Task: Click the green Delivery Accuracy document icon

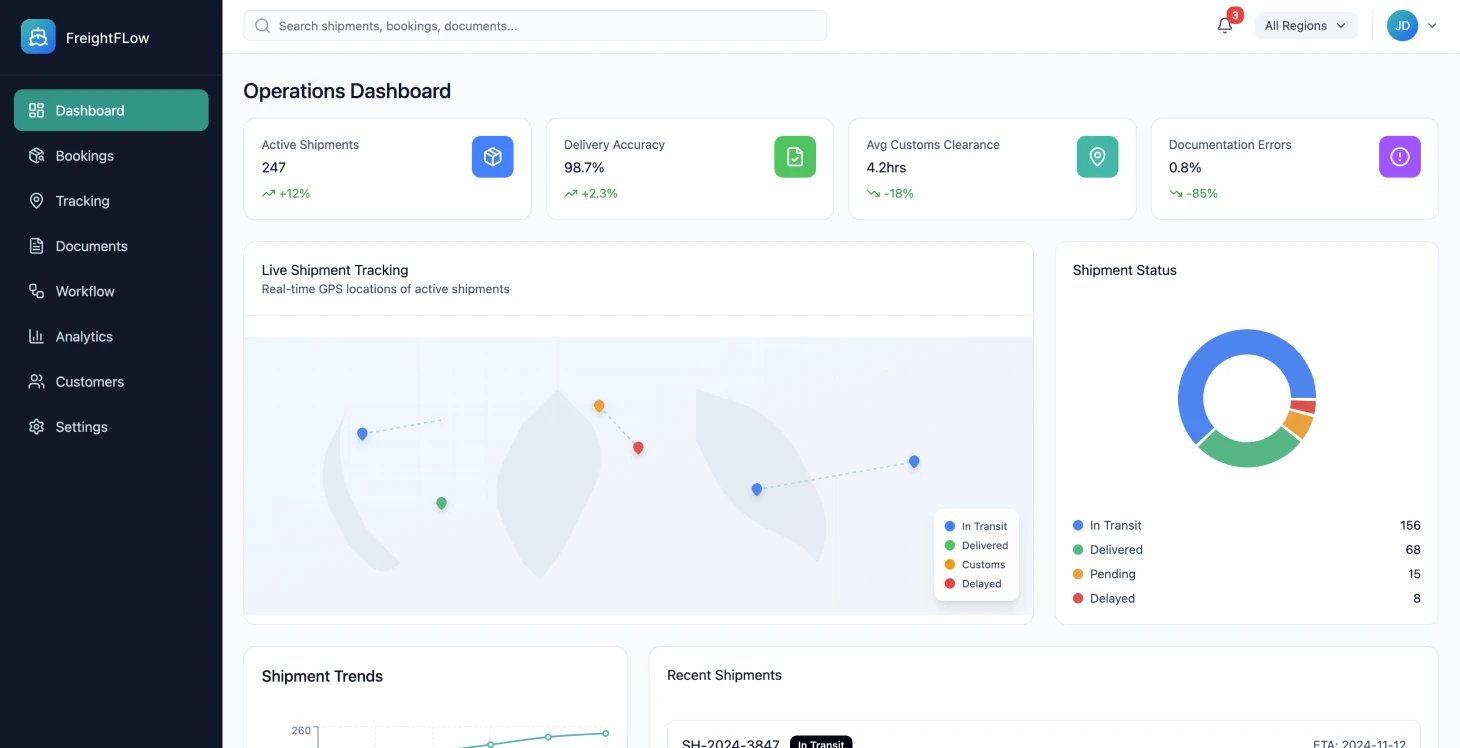Action: click(794, 157)
